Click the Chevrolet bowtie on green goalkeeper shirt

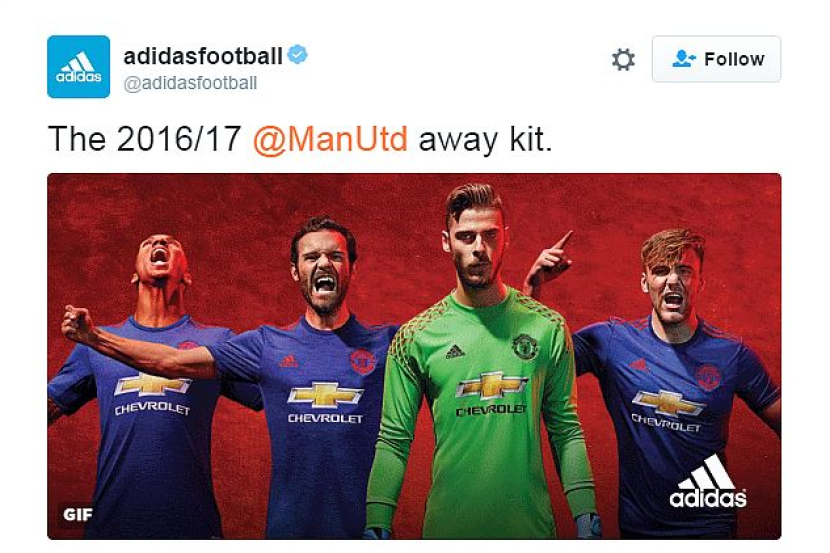tap(491, 385)
